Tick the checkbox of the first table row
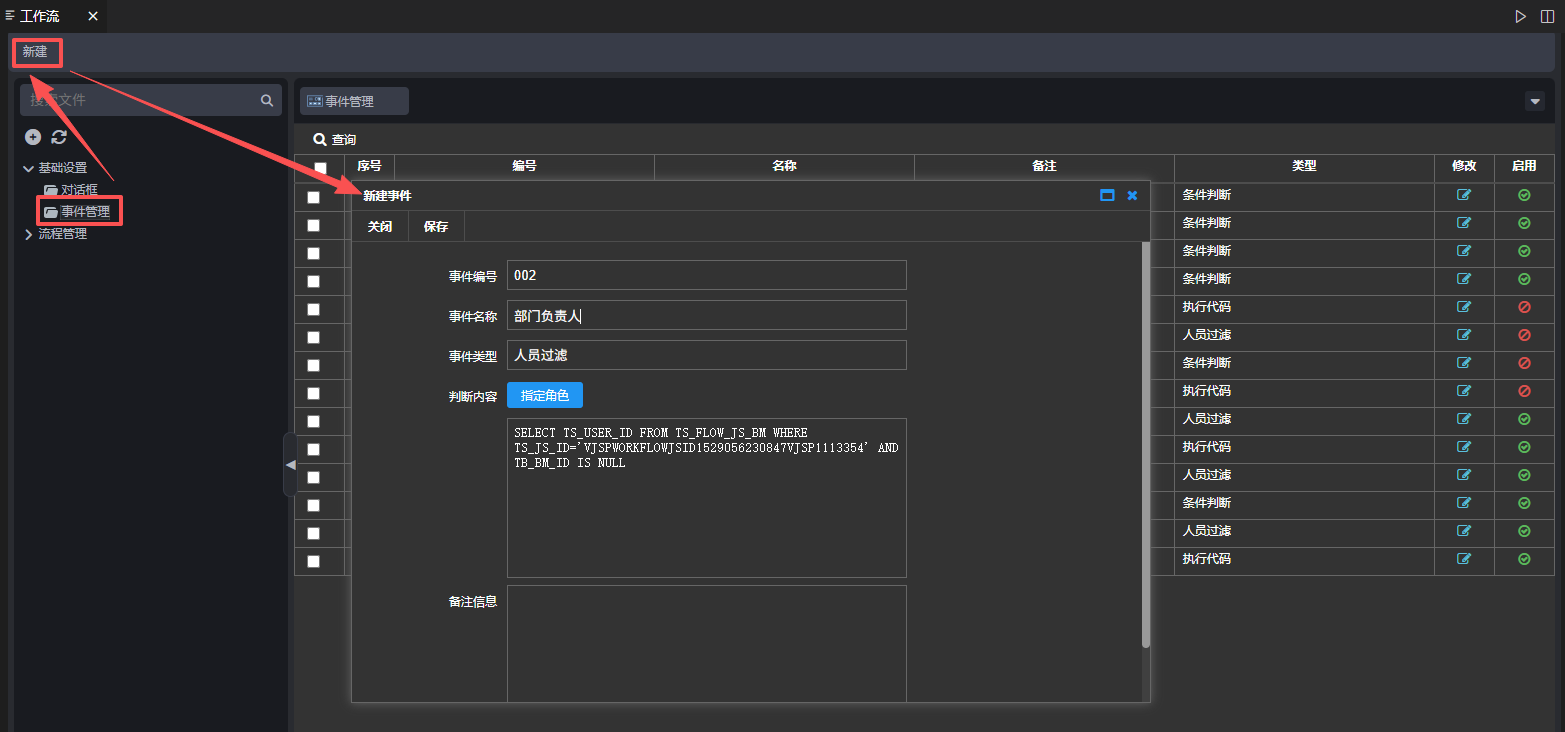Viewport: 1565px width, 732px height. 314,197
